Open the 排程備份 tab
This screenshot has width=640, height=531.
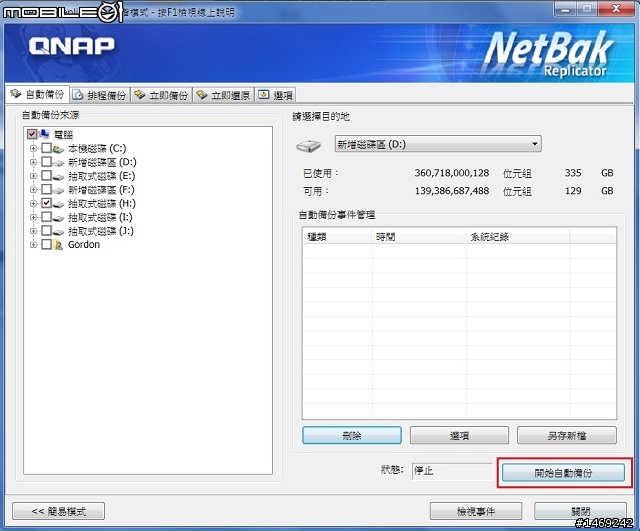coord(100,95)
